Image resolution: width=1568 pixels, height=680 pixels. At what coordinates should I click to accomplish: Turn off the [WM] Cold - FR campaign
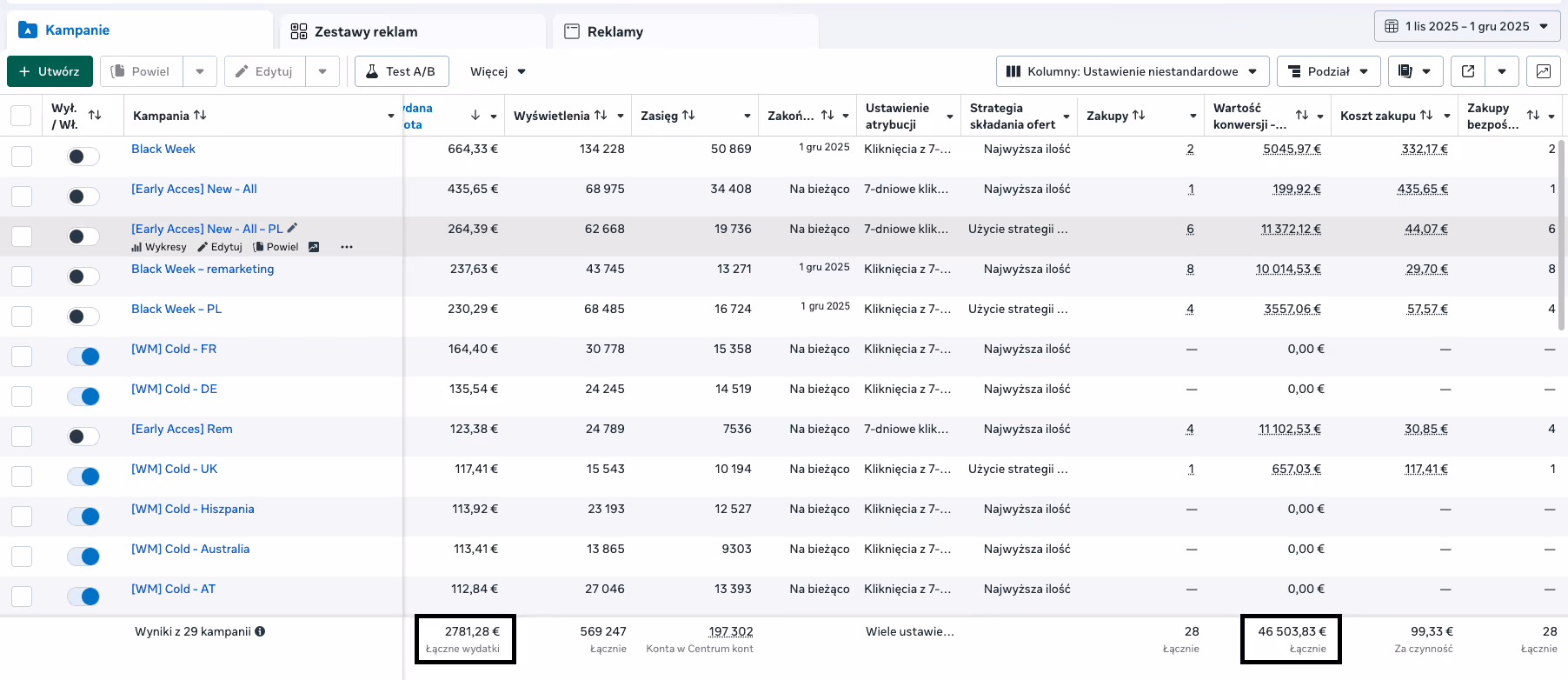(x=83, y=357)
